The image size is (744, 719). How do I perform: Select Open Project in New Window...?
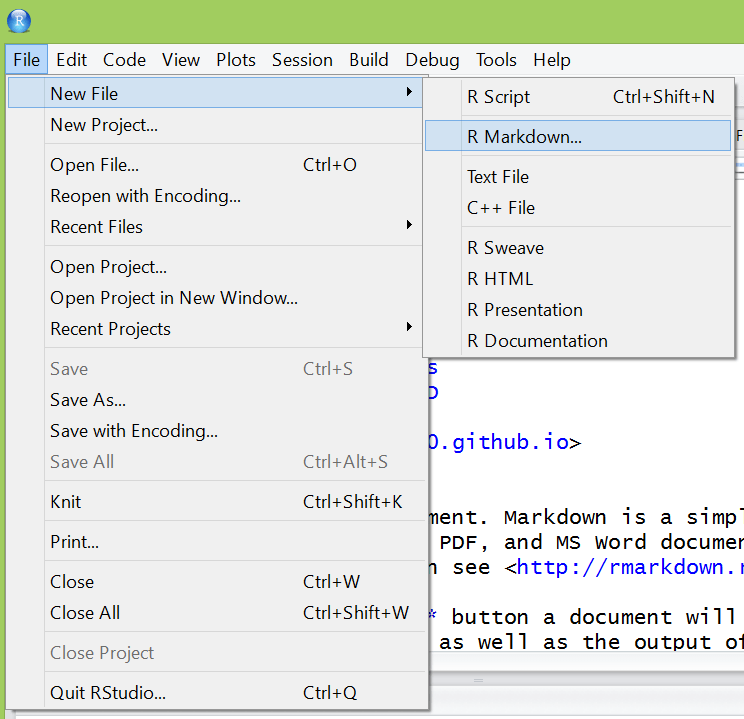pos(215,298)
